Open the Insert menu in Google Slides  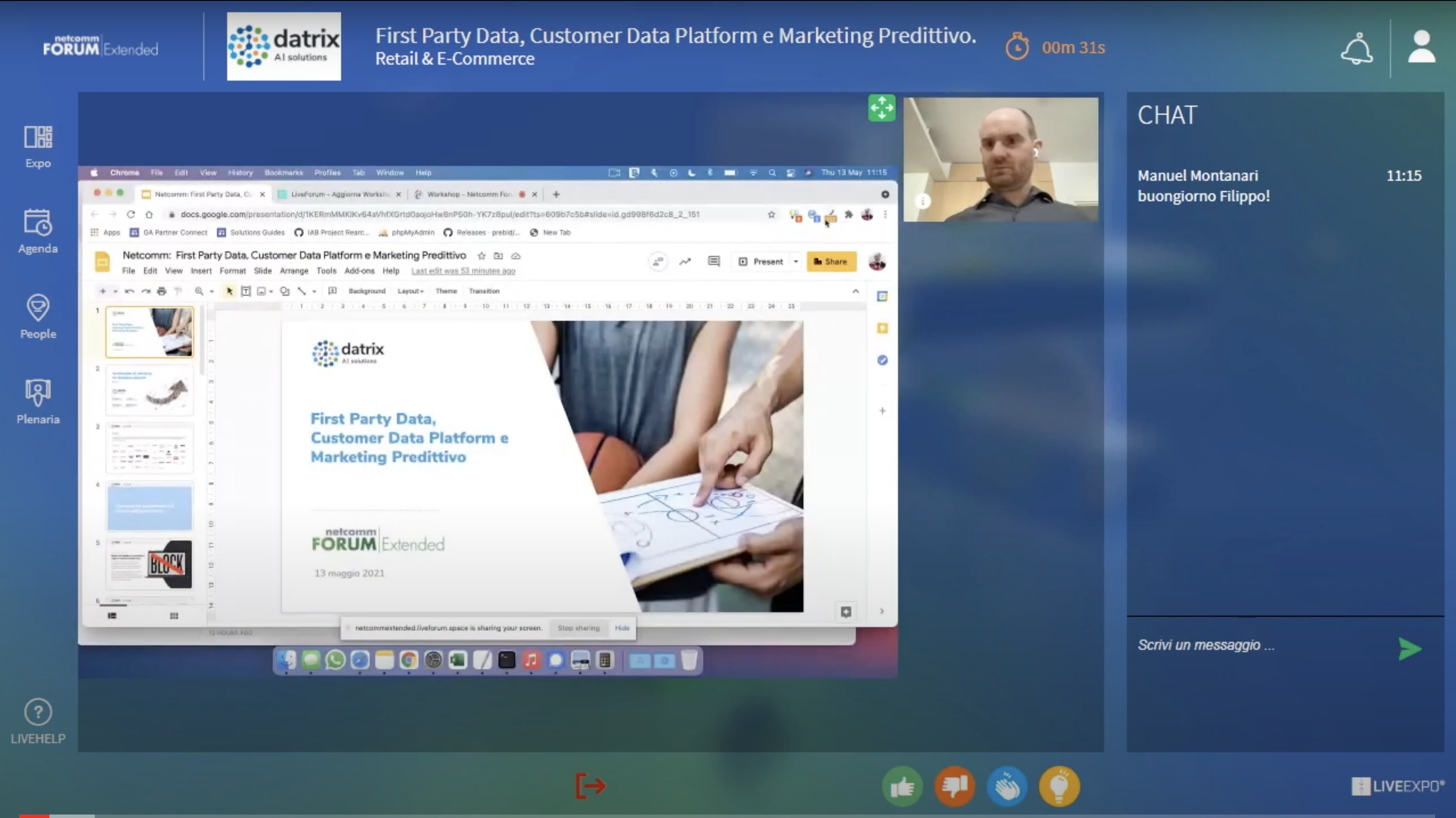coord(201,271)
